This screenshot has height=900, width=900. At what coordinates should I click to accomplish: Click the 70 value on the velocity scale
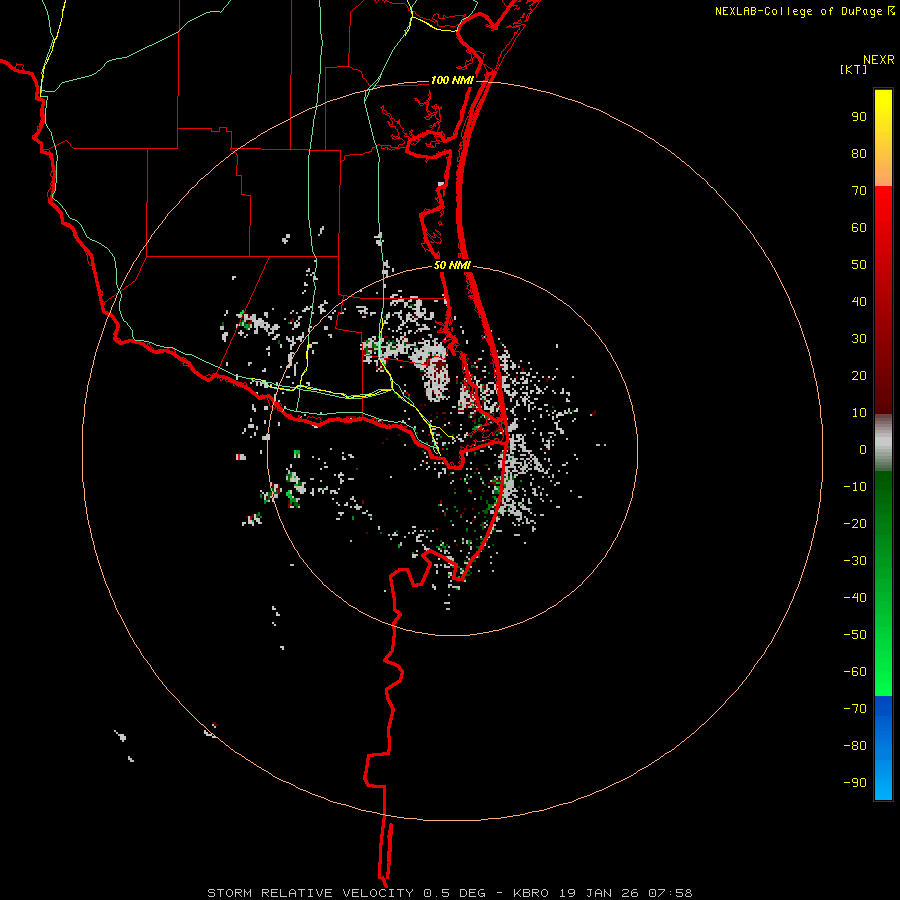point(859,191)
